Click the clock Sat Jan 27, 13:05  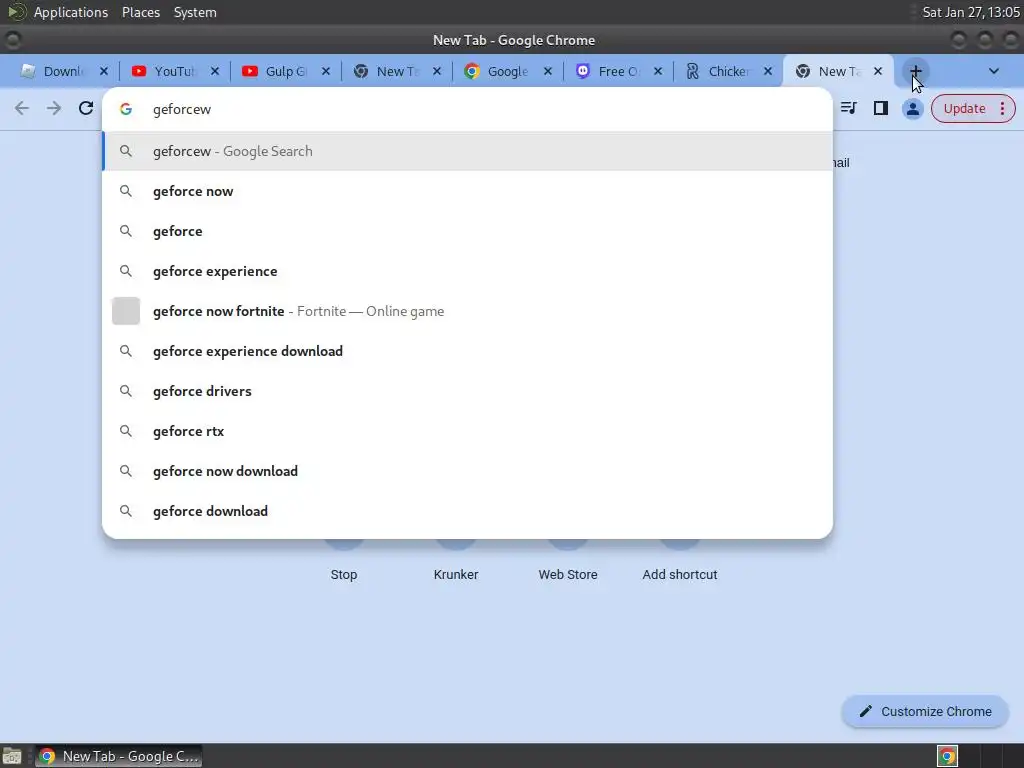pyautogui.click(x=970, y=12)
